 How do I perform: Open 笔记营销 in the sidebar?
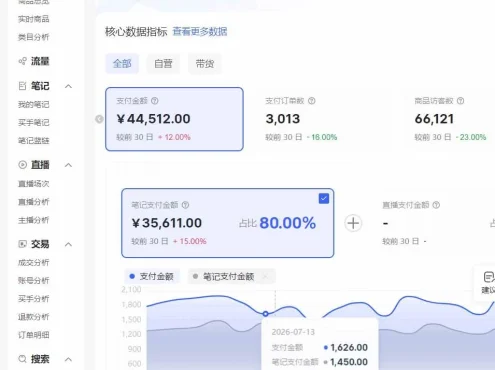coord(33,141)
